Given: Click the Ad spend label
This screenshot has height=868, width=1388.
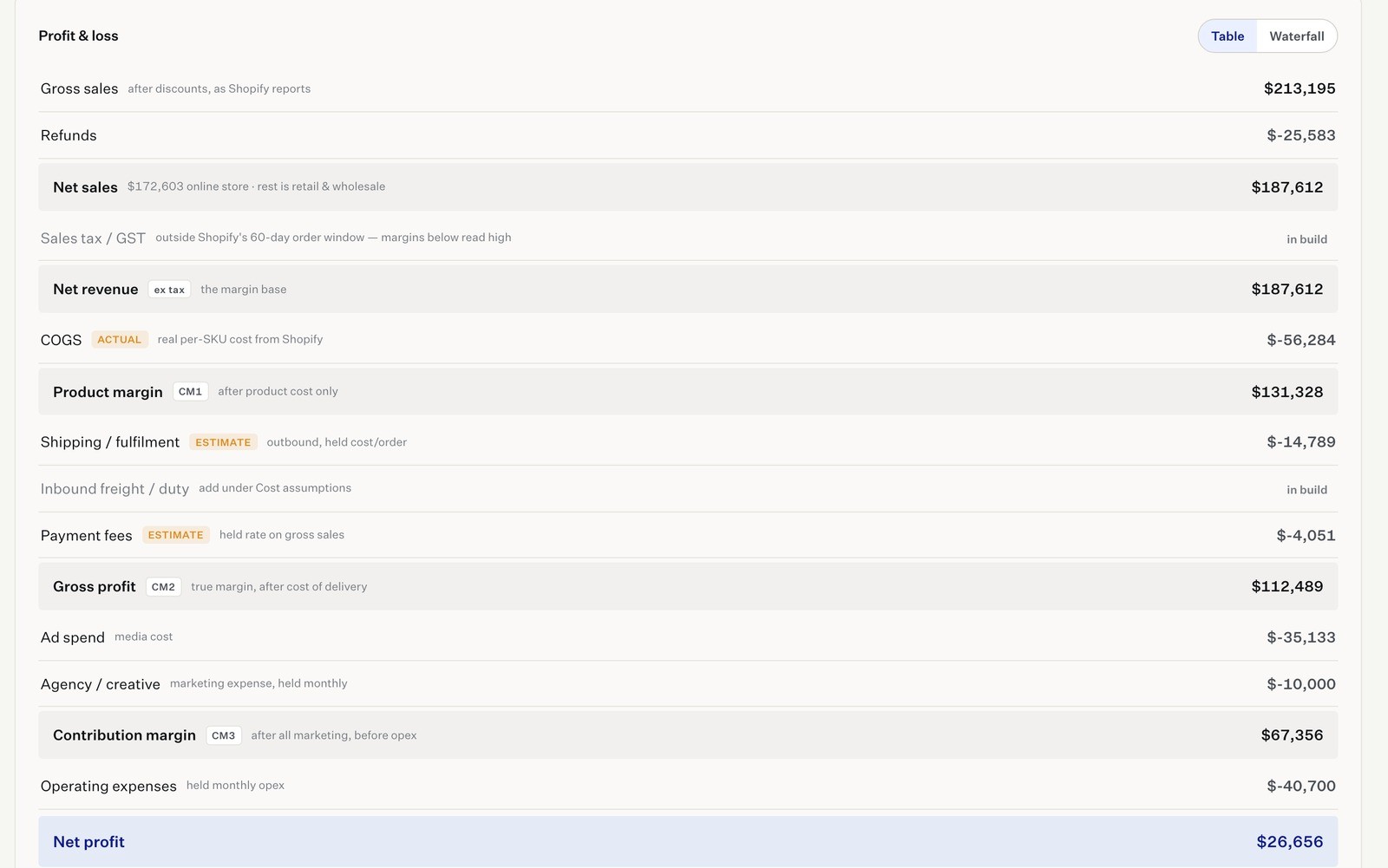Looking at the screenshot, I should (73, 637).
